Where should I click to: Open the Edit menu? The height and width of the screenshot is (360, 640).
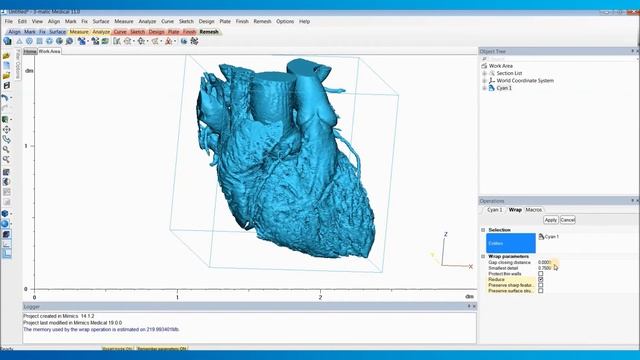(x=22, y=21)
